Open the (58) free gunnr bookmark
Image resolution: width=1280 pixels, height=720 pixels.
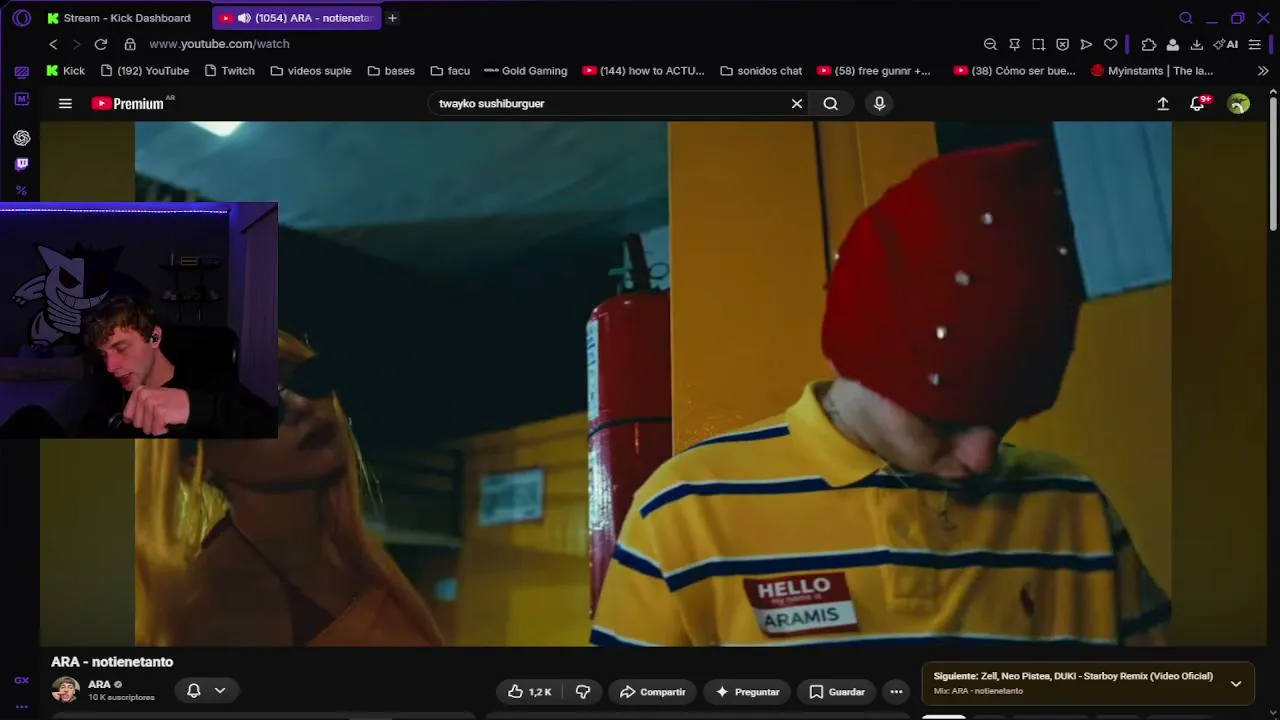tap(873, 71)
